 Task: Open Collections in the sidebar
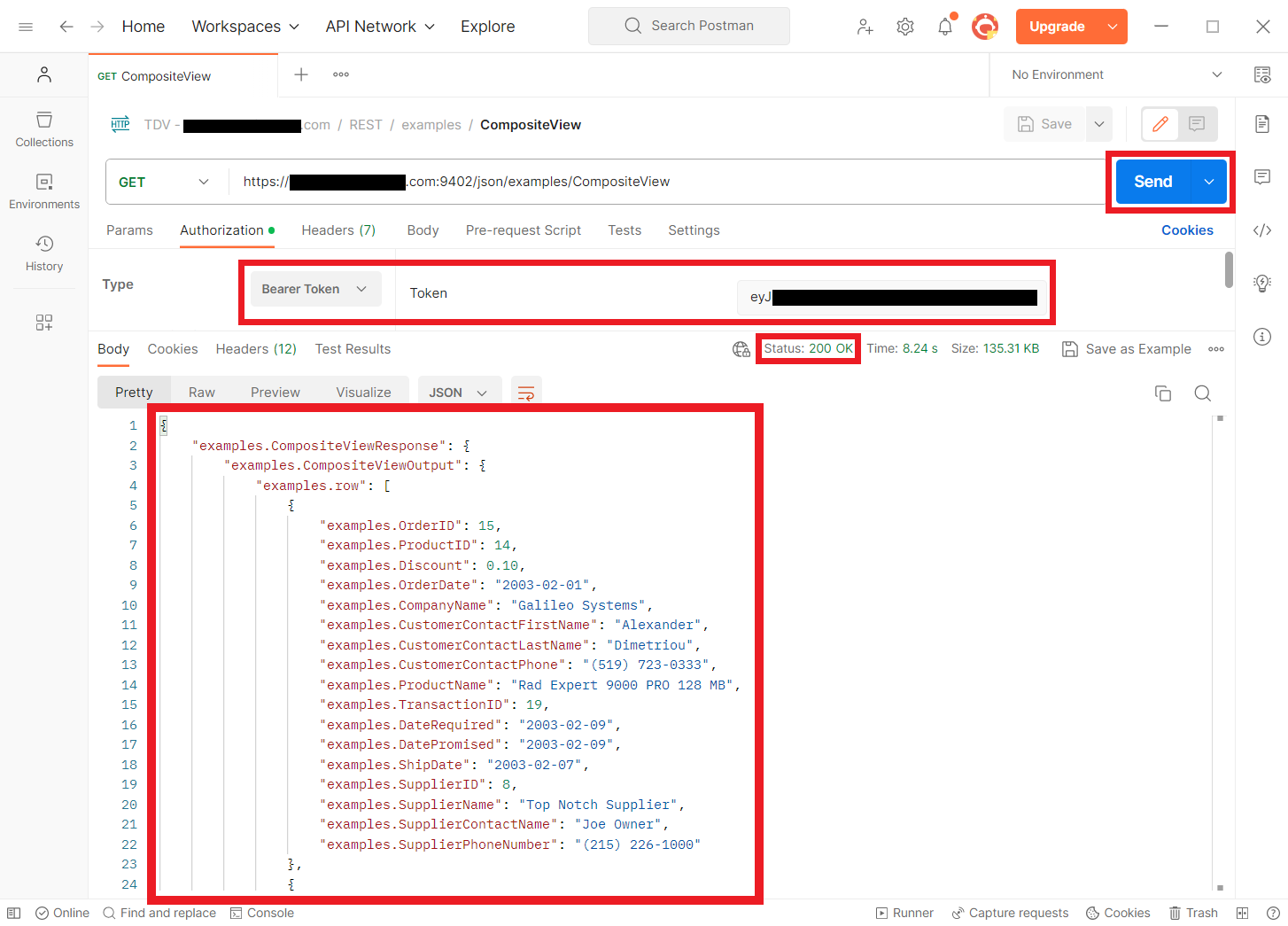click(x=44, y=129)
